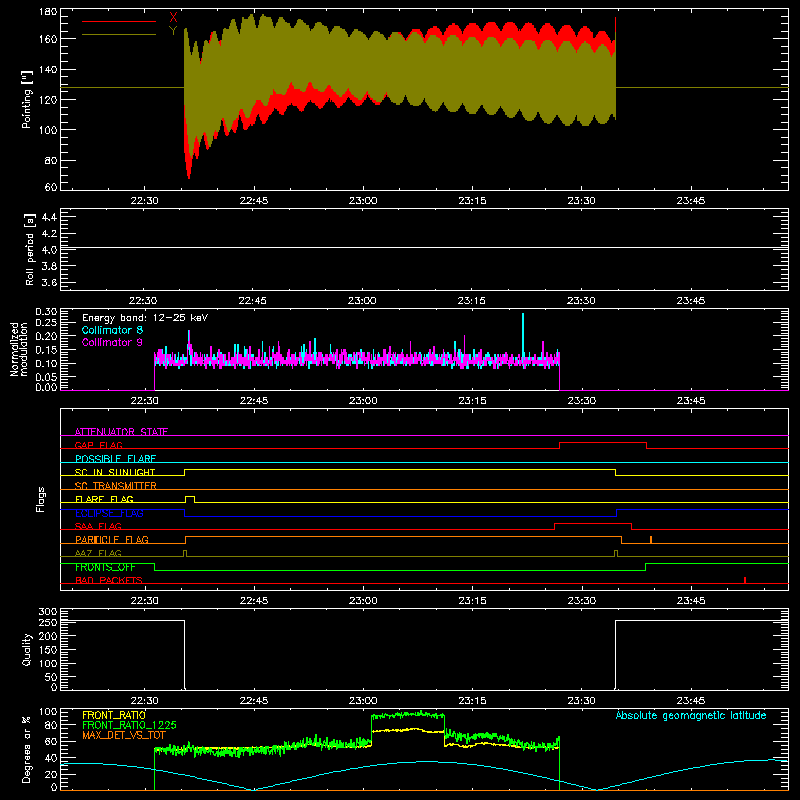Click the short FLARE_FLAG raised pulse
The image size is (800, 800).
(190, 498)
